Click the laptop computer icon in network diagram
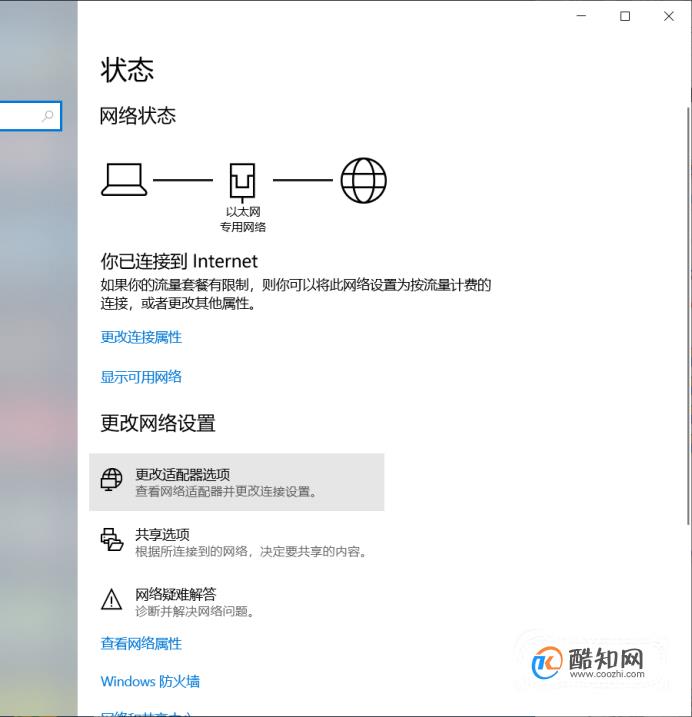 coord(124,180)
